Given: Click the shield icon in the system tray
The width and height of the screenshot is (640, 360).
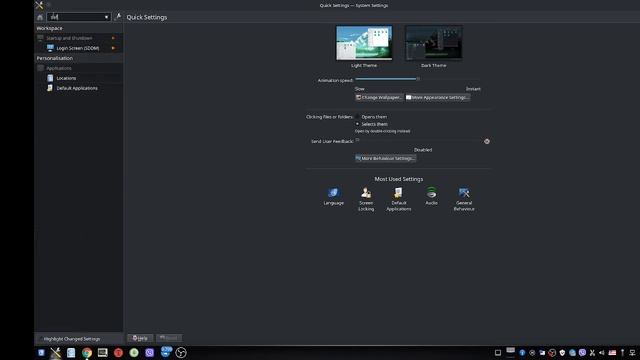Looking at the screenshot, I should tap(562, 353).
